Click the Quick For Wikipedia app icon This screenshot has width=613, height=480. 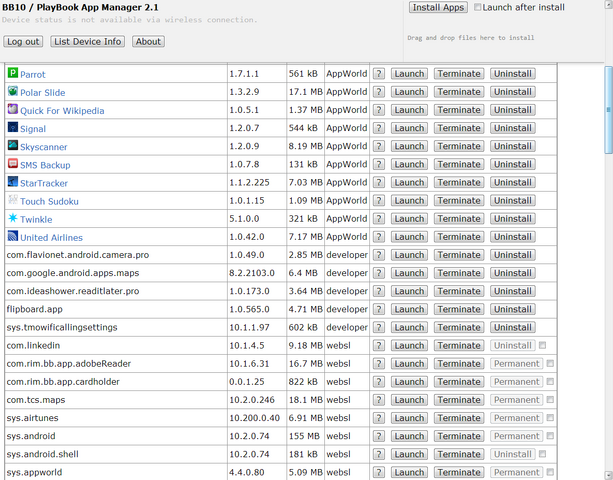[x=13, y=109]
